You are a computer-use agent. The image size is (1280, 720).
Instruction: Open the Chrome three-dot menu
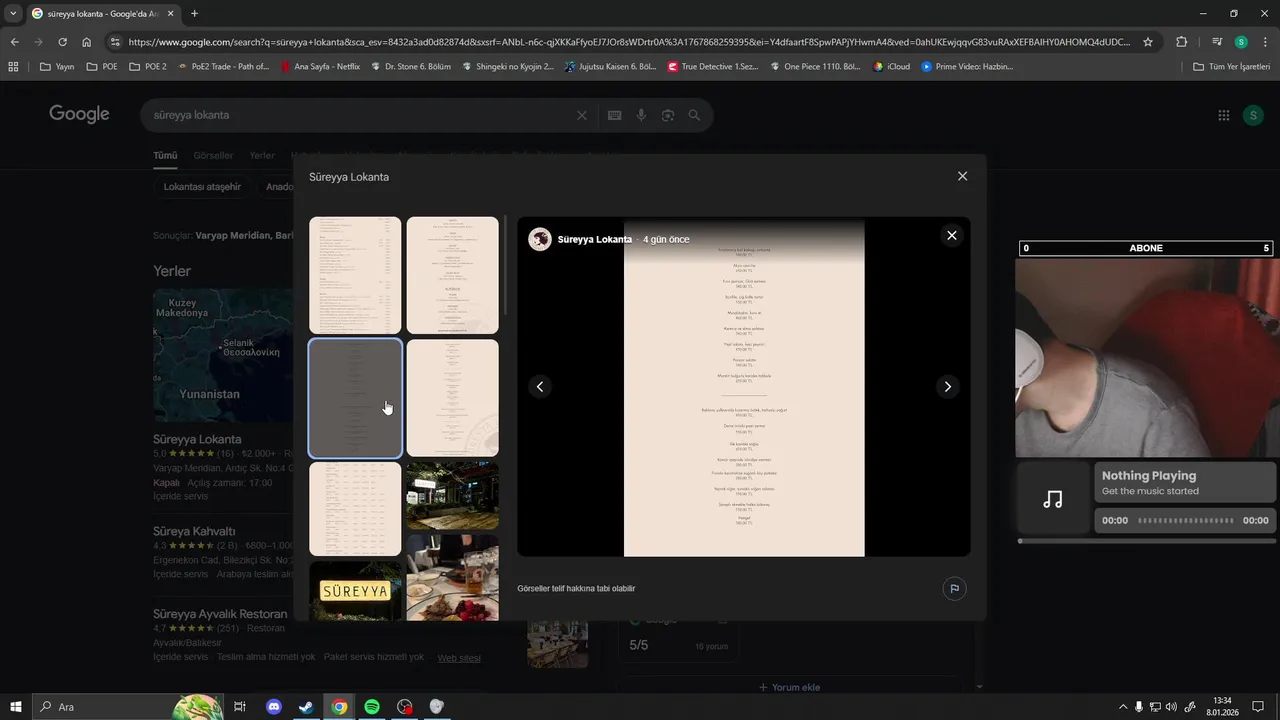1264,42
